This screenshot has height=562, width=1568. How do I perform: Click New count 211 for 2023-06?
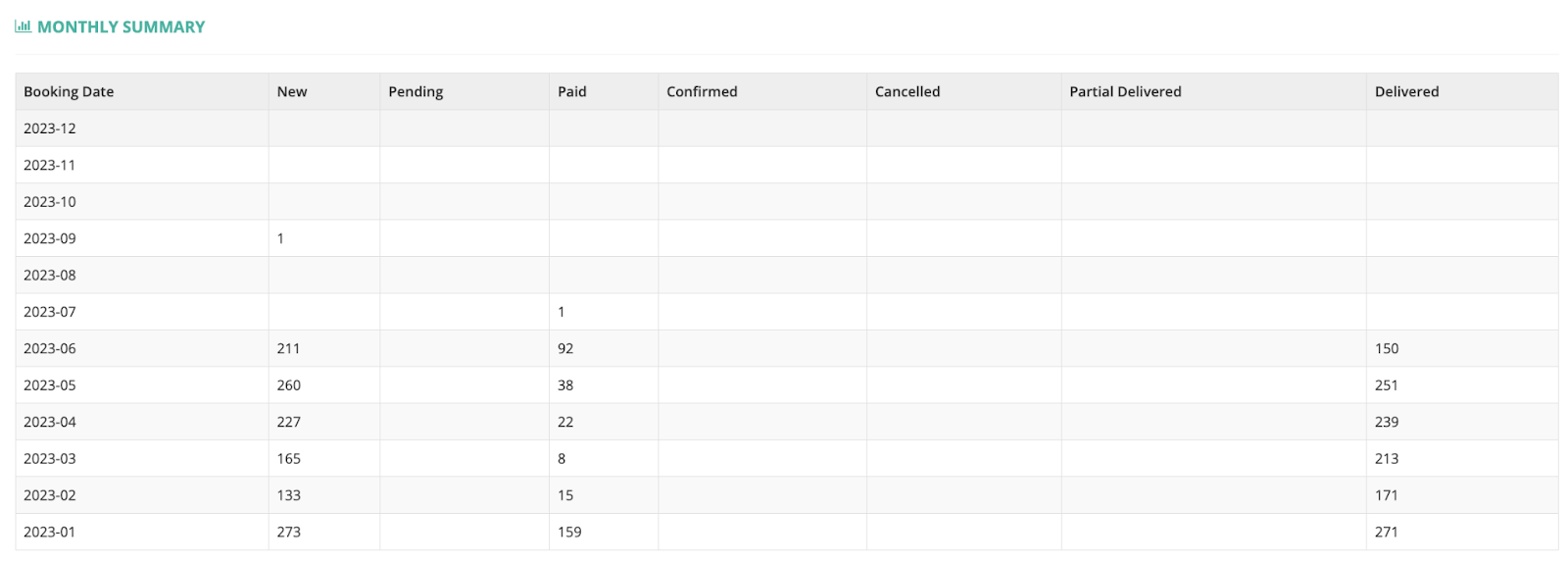pos(288,348)
